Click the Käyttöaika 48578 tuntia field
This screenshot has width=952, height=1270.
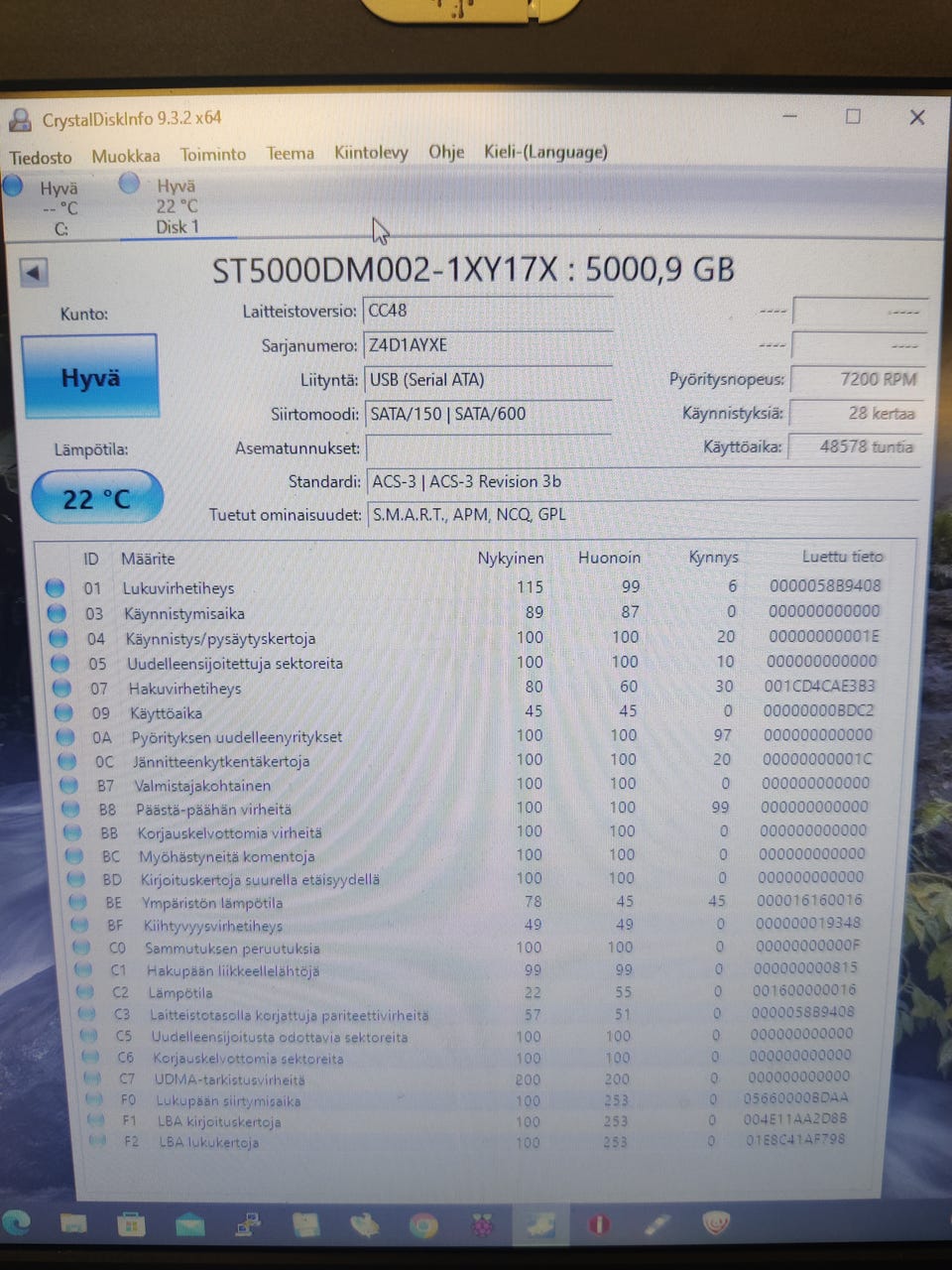click(857, 446)
